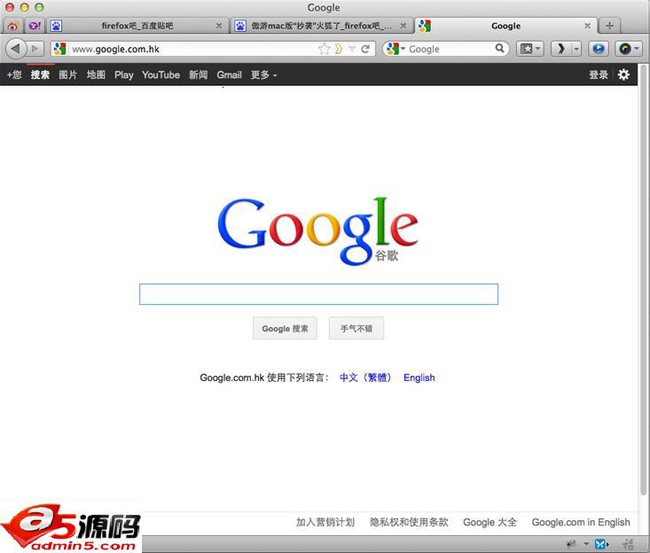Click the Weibo pinned tab icon
This screenshot has height=553, width=650.
12,26
